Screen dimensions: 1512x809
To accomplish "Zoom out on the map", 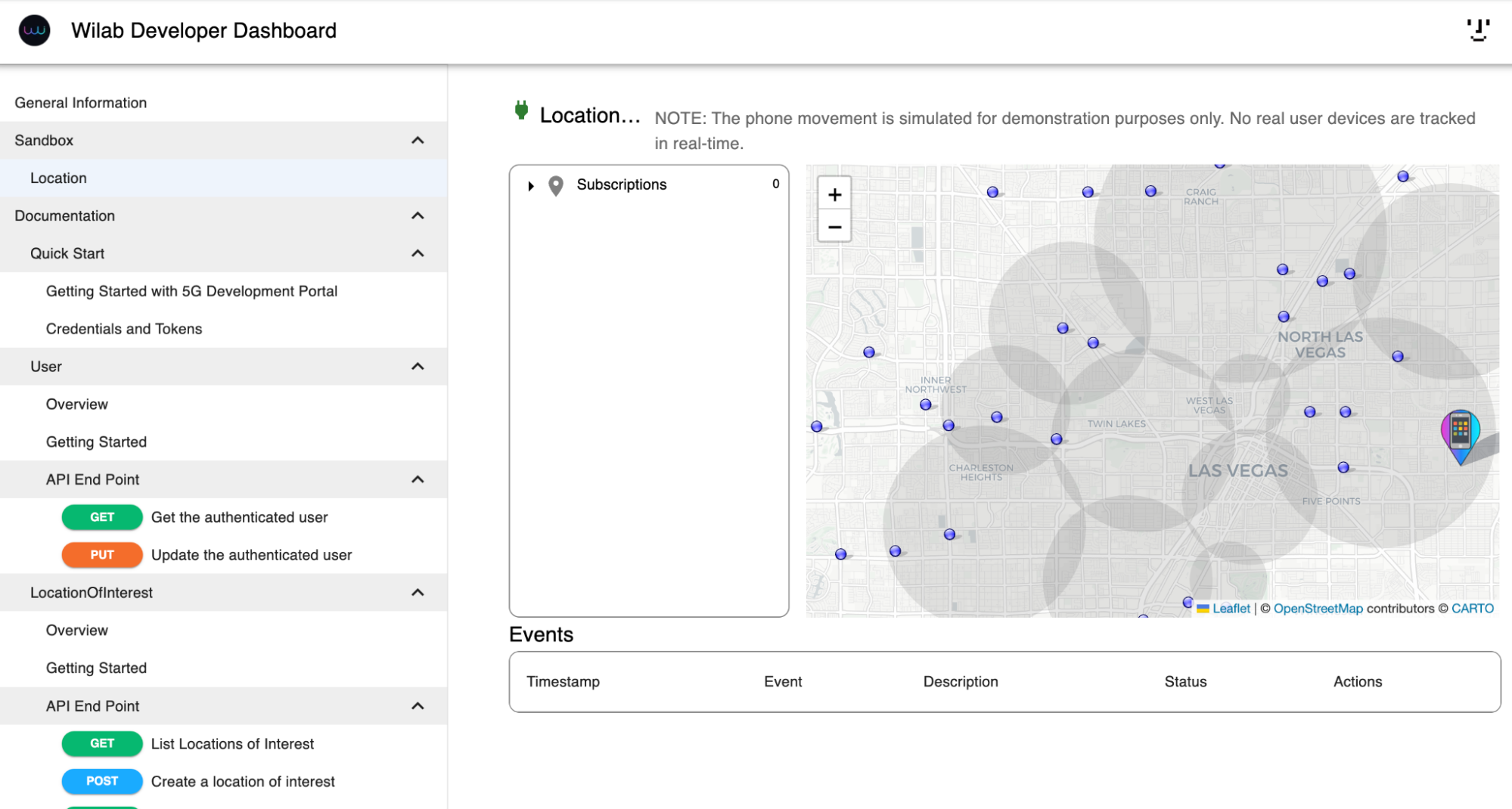I will tap(834, 227).
